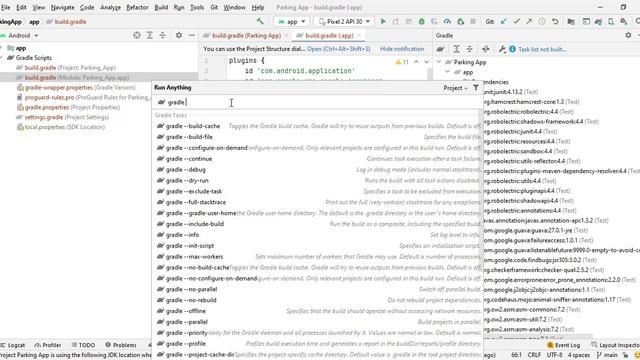Viewport: 640px width, 360px height.
Task: Switch to build.gradle (Parking App) tab
Action: click(x=246, y=36)
